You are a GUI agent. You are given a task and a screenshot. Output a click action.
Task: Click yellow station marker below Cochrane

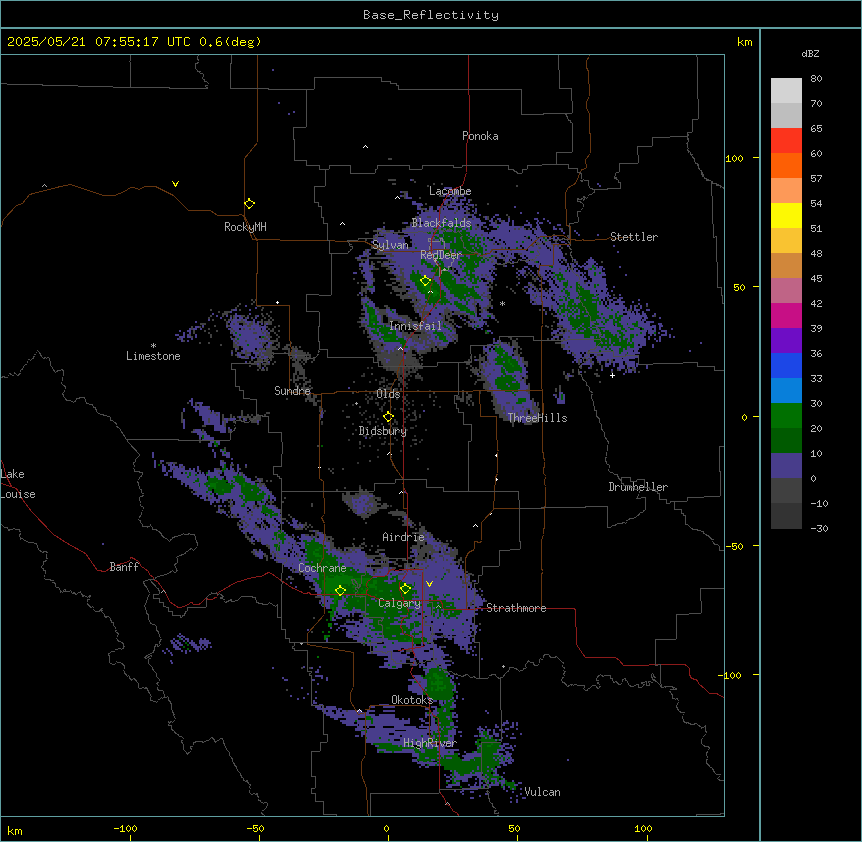[x=340, y=590]
